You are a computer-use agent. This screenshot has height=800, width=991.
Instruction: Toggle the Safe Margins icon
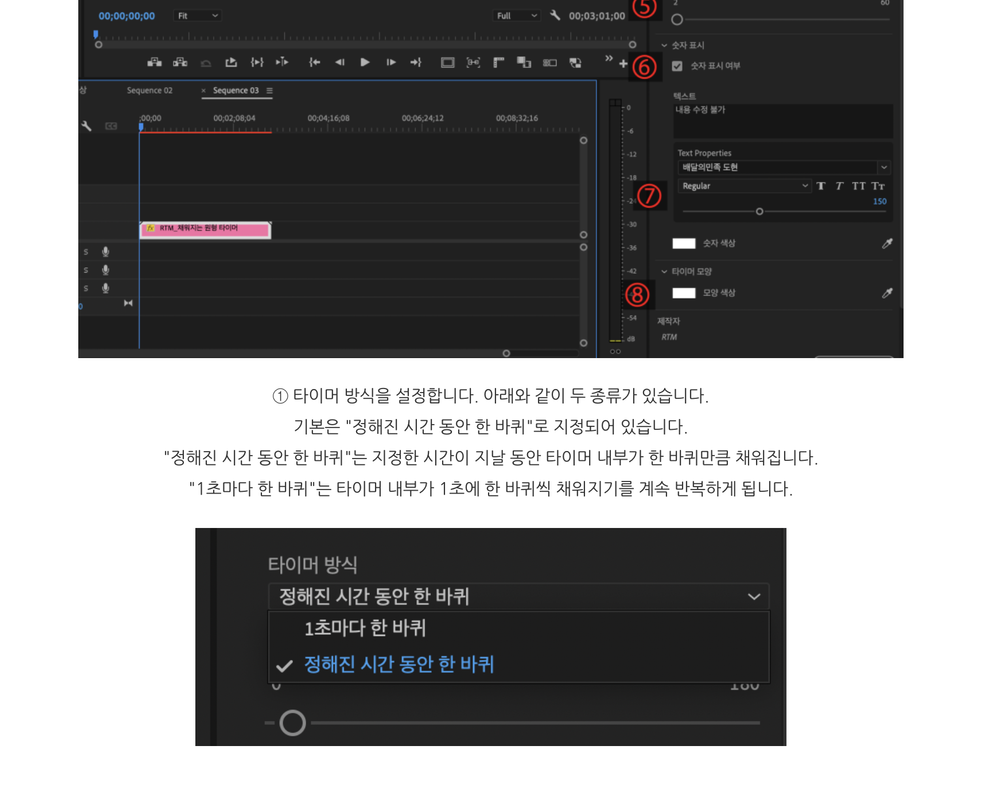click(x=447, y=62)
